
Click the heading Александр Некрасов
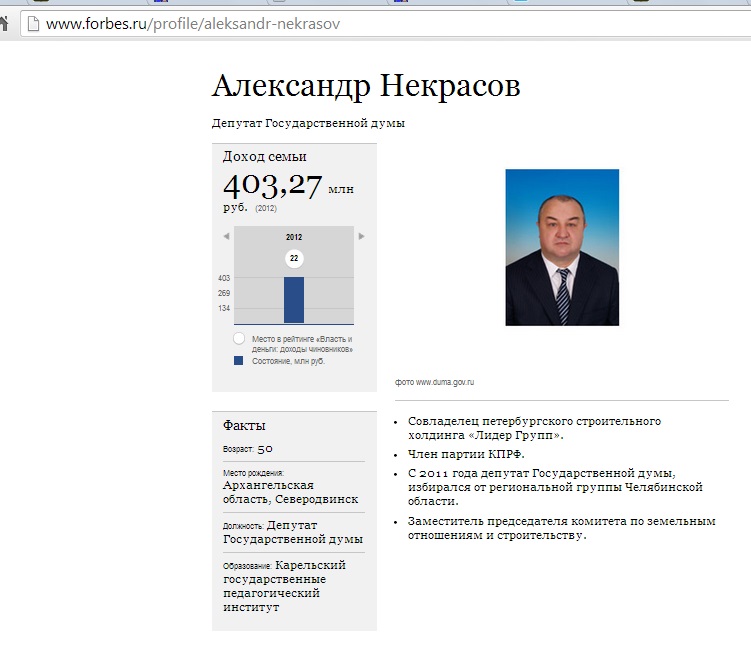[x=366, y=87]
